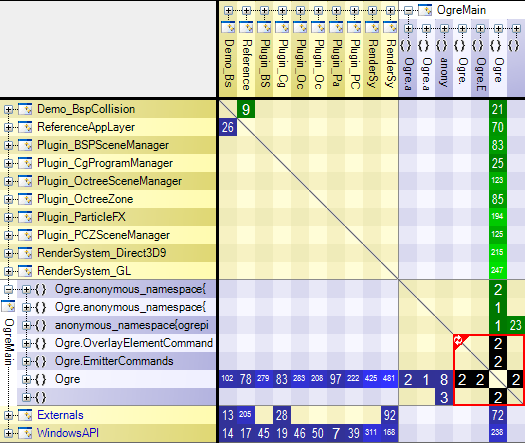
Task: Expand the Plugin_PCZSceneManager row
Action: pyautogui.click(x=8, y=235)
